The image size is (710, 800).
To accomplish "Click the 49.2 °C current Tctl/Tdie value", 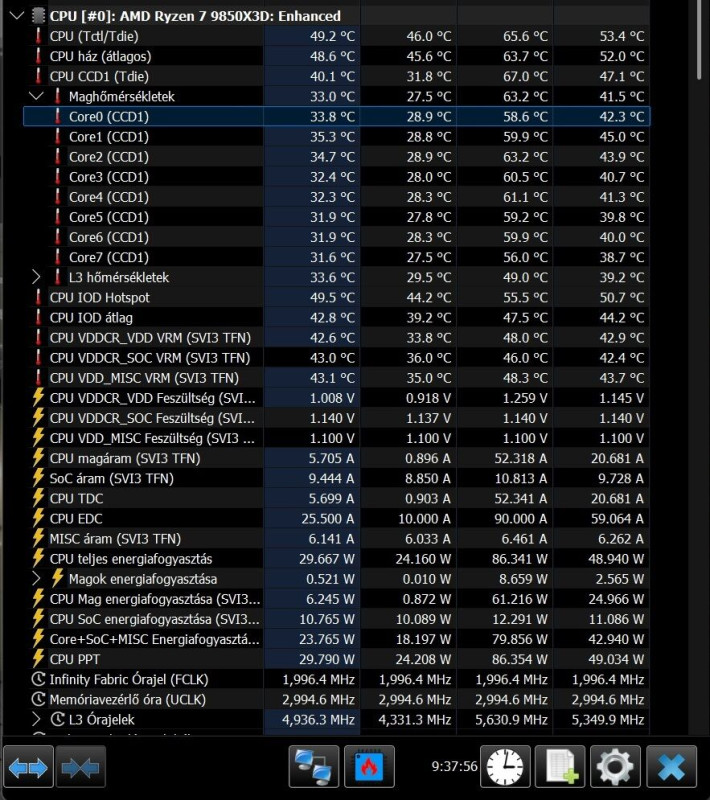I will [x=332, y=36].
